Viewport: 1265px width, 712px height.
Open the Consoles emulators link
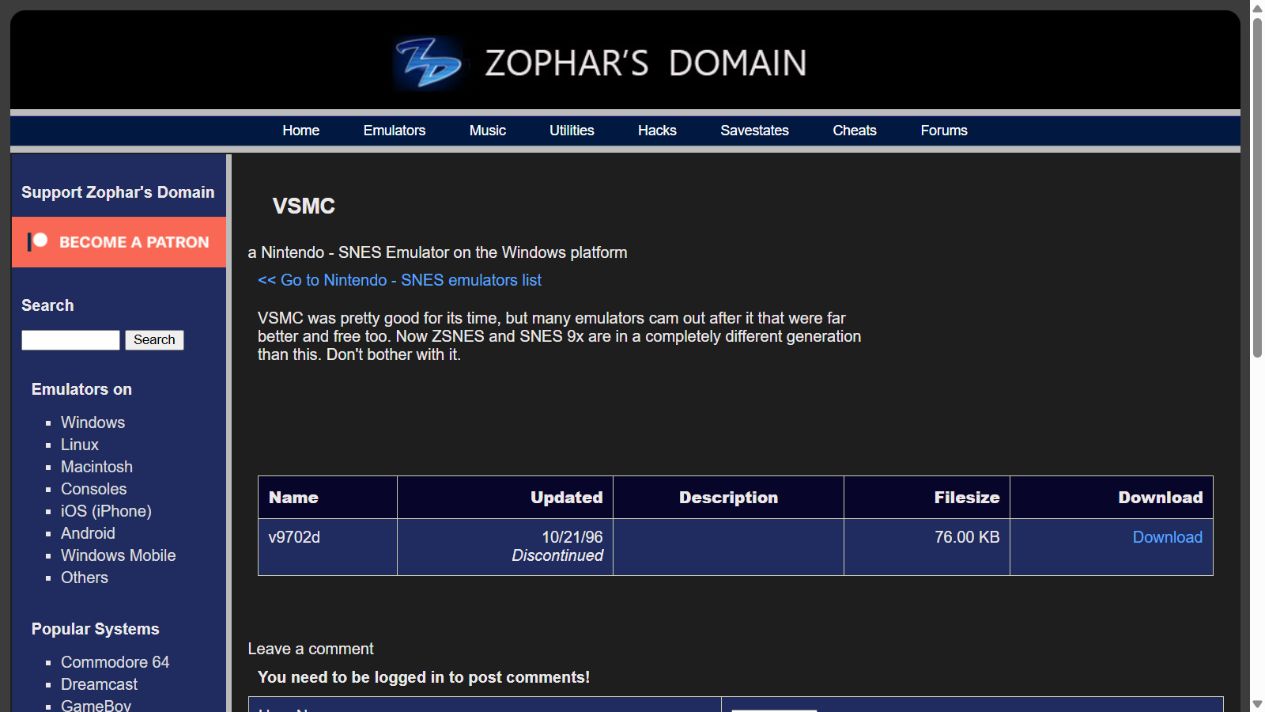pyautogui.click(x=94, y=488)
